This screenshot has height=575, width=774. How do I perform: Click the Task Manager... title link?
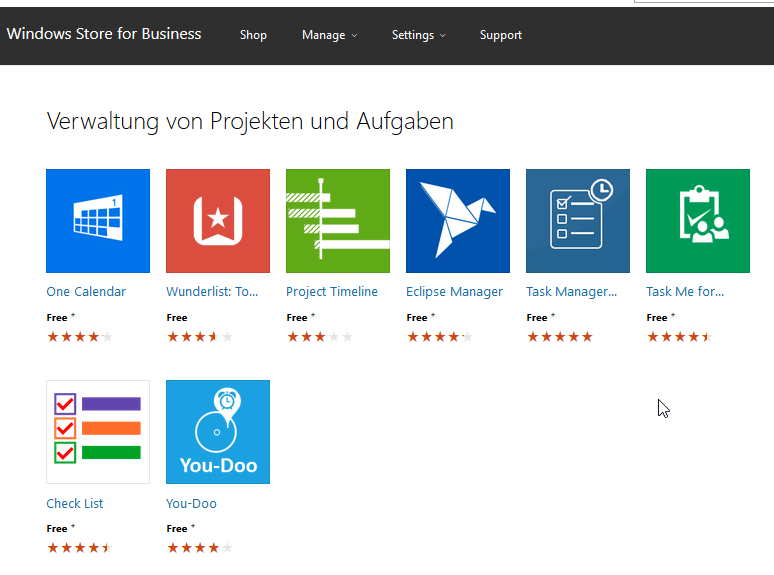point(572,292)
